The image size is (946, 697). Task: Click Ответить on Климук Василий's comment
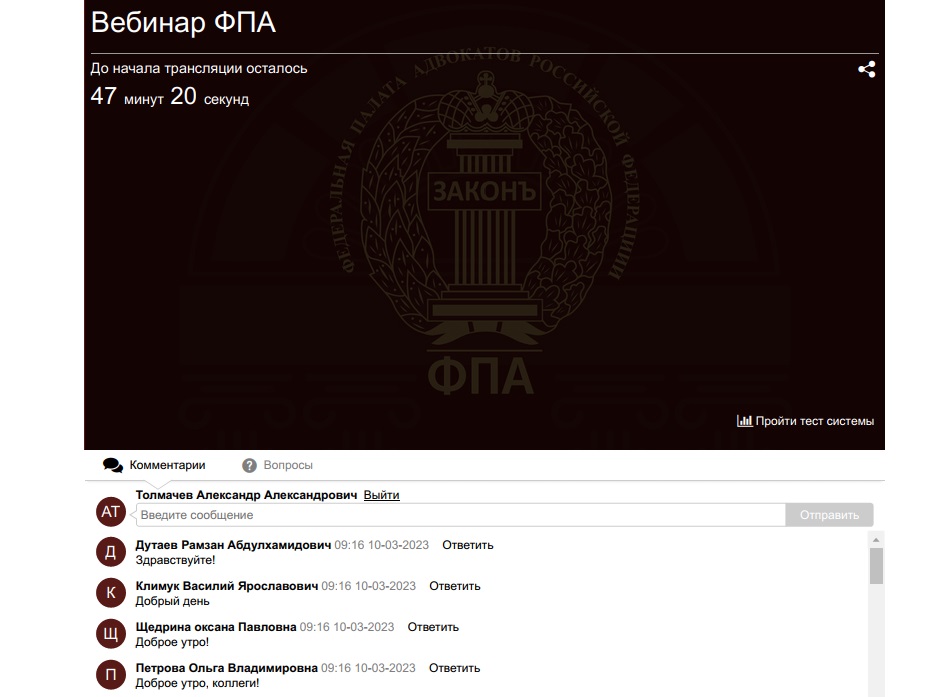click(x=454, y=586)
